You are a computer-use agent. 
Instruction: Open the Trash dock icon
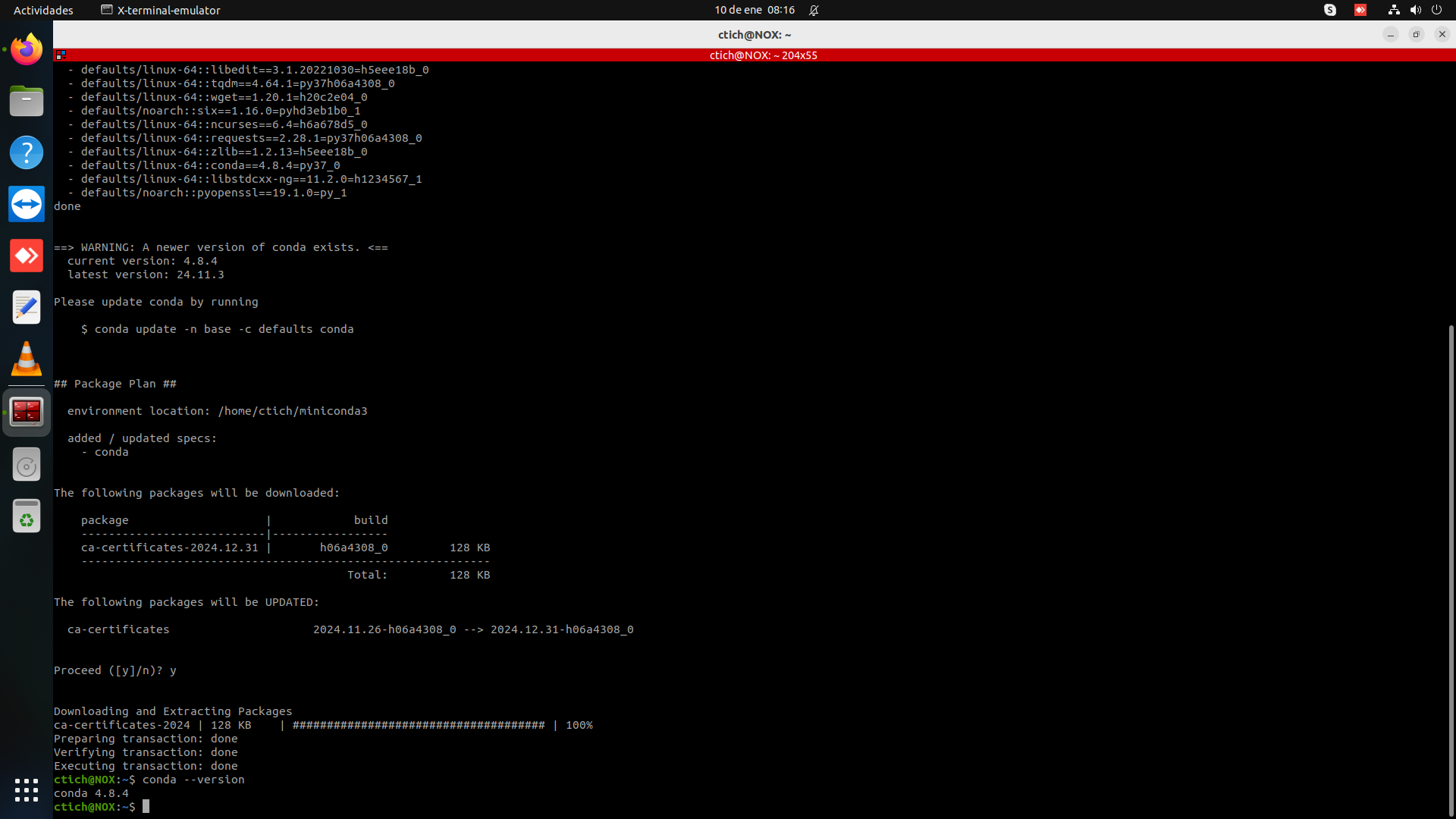[27, 516]
